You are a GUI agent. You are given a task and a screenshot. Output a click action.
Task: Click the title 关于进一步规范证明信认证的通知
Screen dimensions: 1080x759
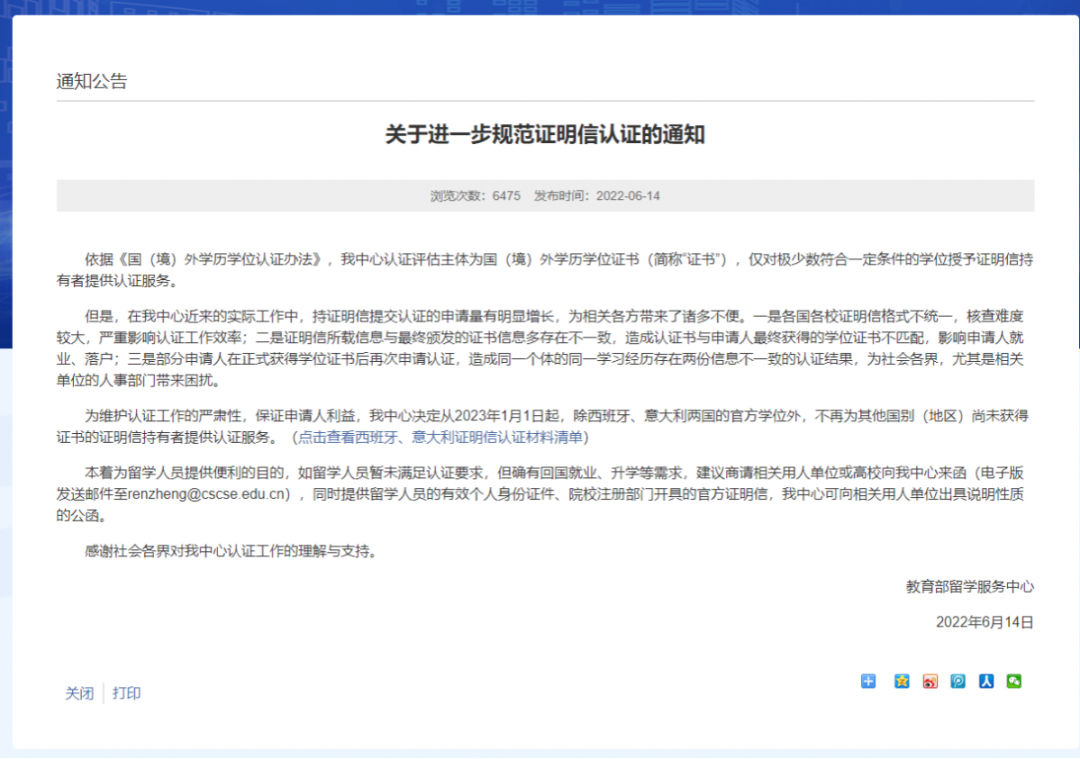pyautogui.click(x=545, y=135)
